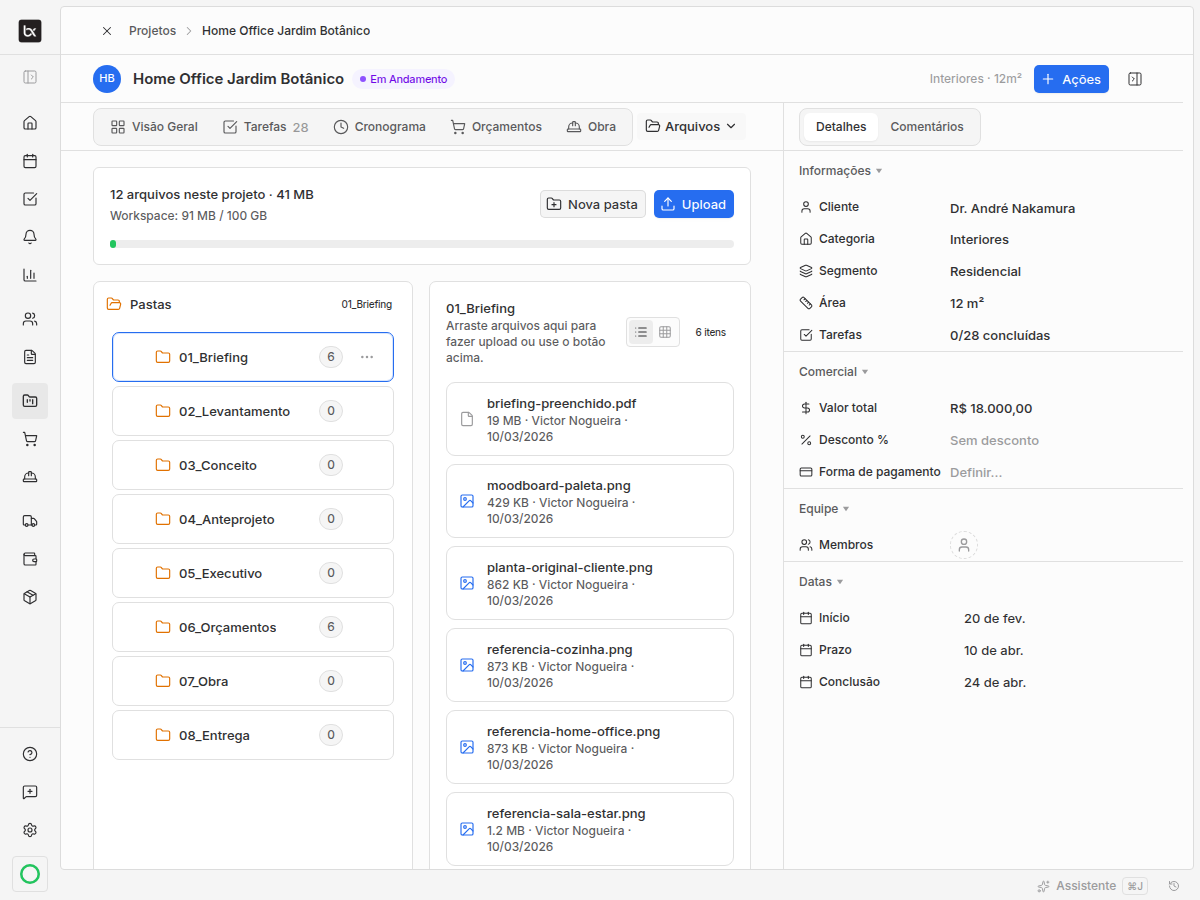The width and height of the screenshot is (1200, 900).
Task: Open the documents sidebar icon
Action: (30, 357)
